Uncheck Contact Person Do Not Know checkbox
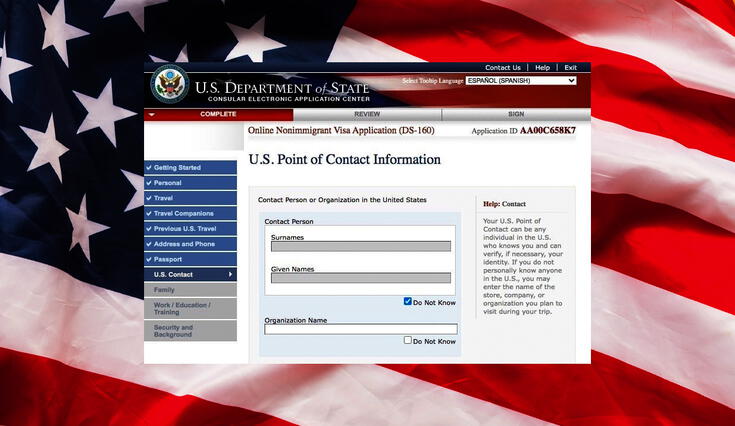The image size is (735, 426). coord(407,301)
